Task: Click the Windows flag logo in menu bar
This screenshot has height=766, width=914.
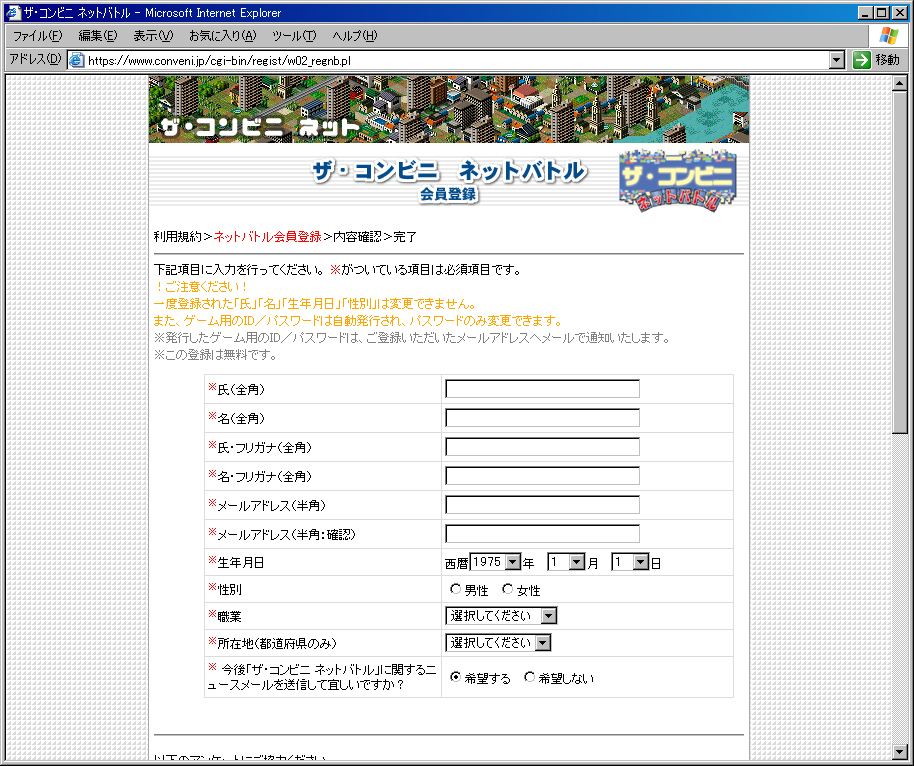Action: click(x=889, y=36)
